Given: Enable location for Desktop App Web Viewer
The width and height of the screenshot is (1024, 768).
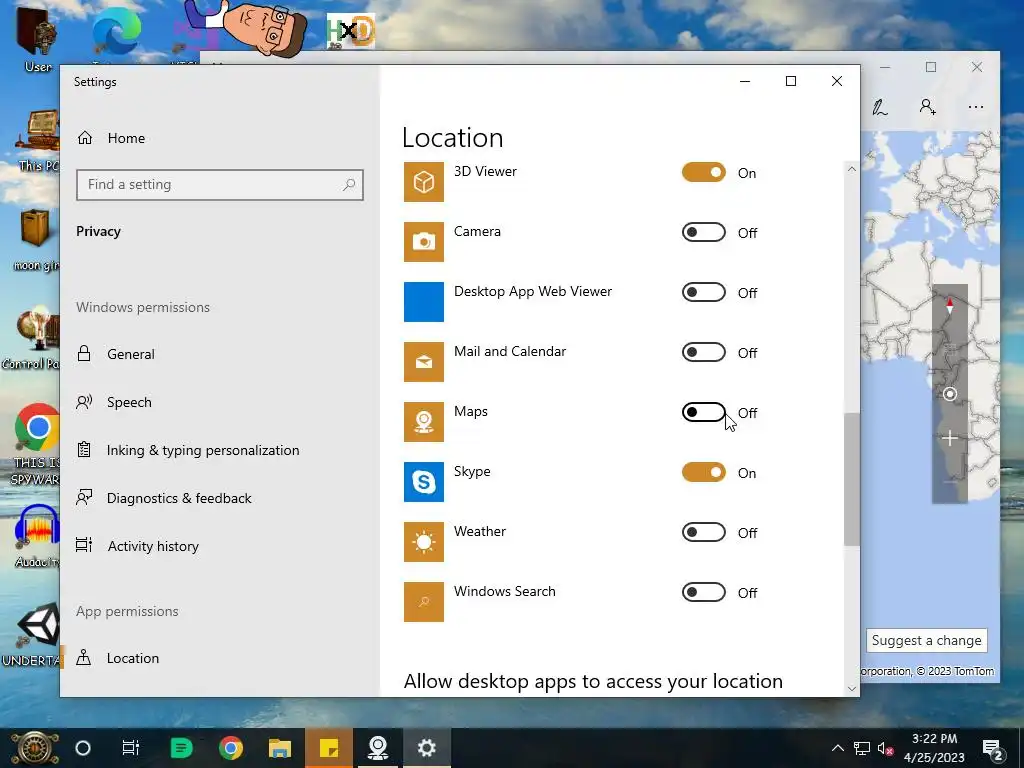Looking at the screenshot, I should [703, 293].
